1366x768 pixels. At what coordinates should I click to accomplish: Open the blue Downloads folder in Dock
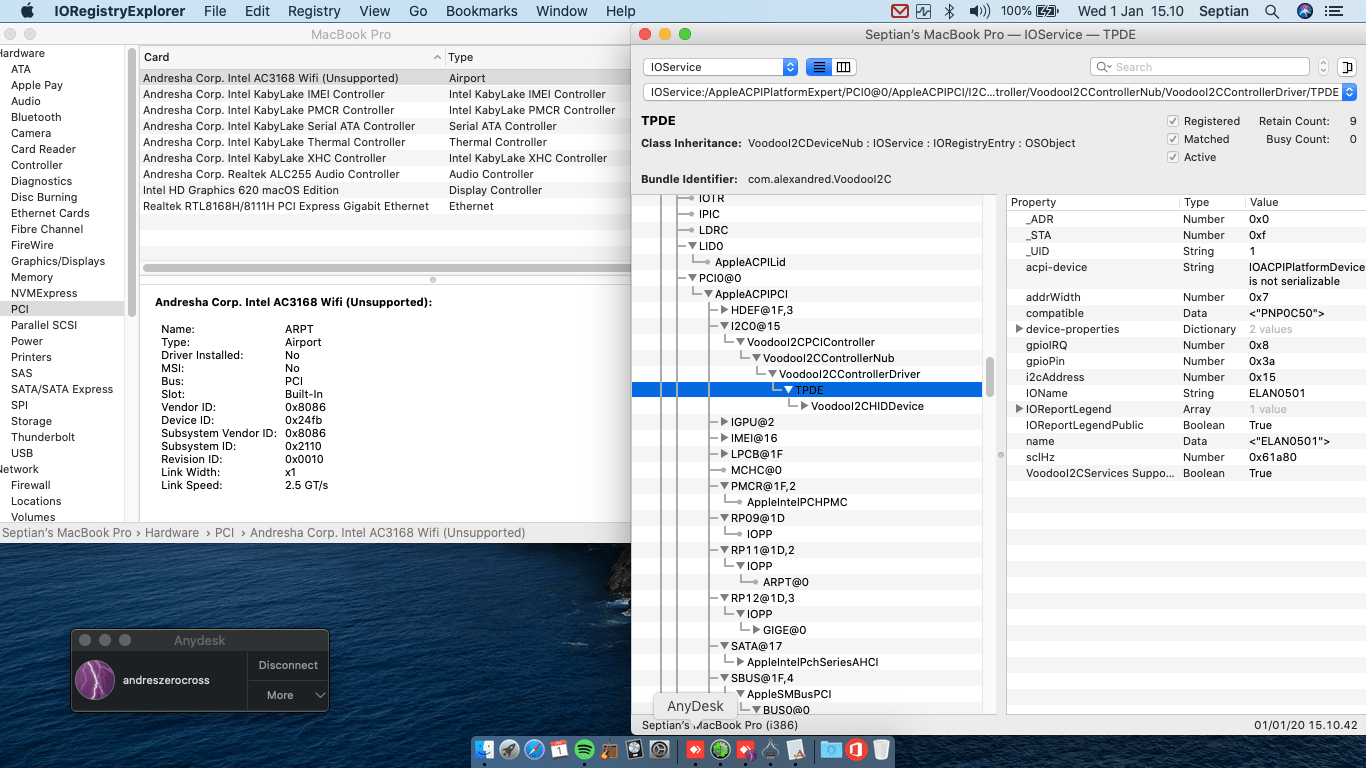click(831, 749)
